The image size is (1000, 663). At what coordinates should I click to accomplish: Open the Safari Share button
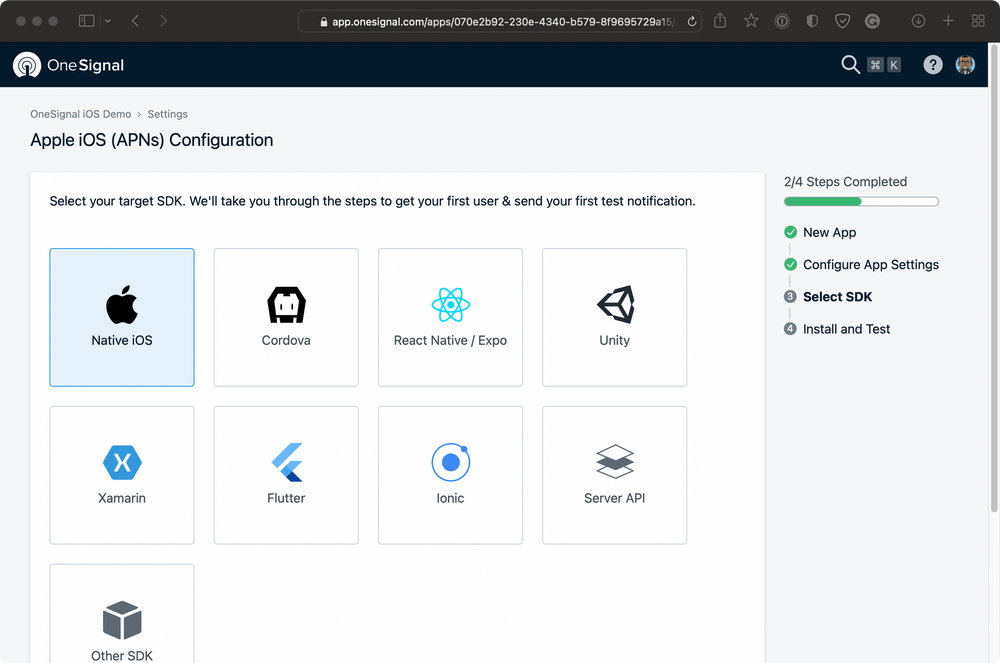(x=720, y=21)
